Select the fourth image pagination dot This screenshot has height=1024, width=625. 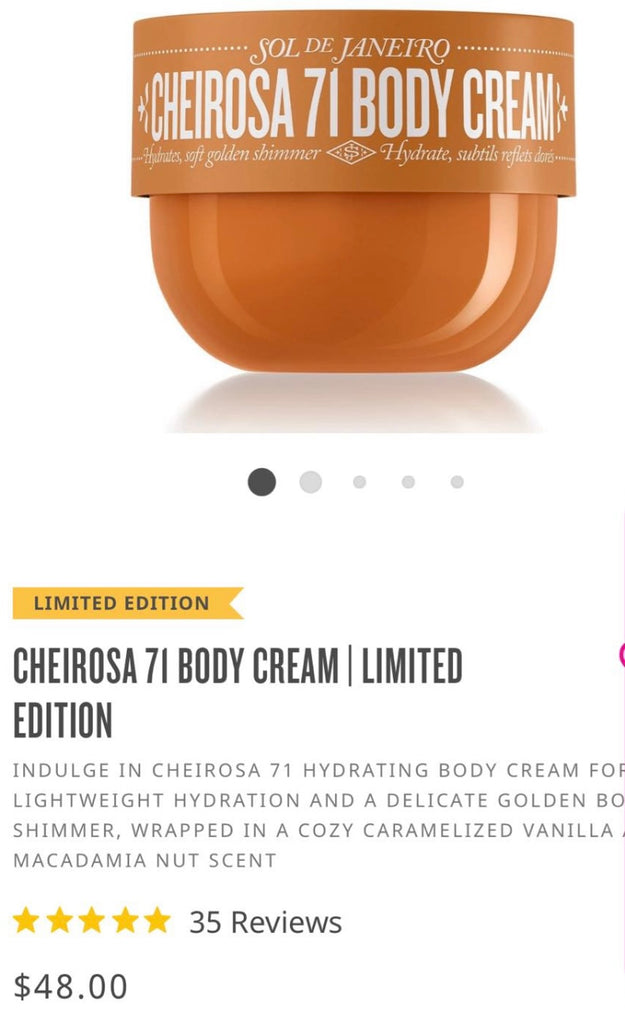[x=408, y=482]
